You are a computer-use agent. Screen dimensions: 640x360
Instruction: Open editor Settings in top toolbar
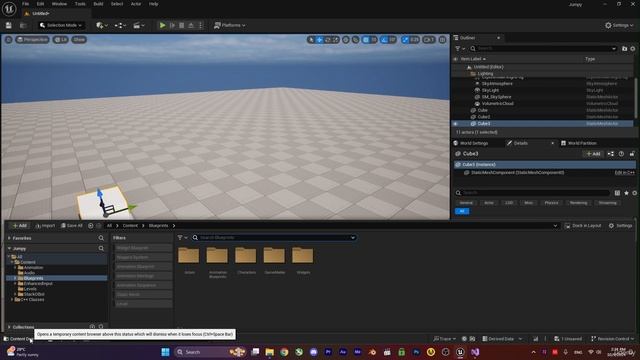(619, 25)
